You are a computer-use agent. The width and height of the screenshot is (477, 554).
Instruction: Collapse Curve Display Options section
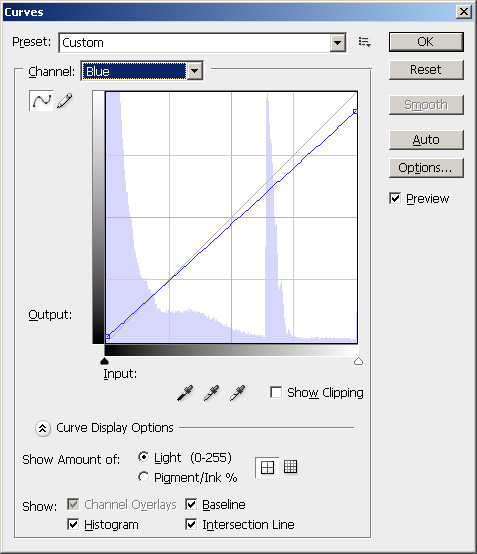[42, 428]
